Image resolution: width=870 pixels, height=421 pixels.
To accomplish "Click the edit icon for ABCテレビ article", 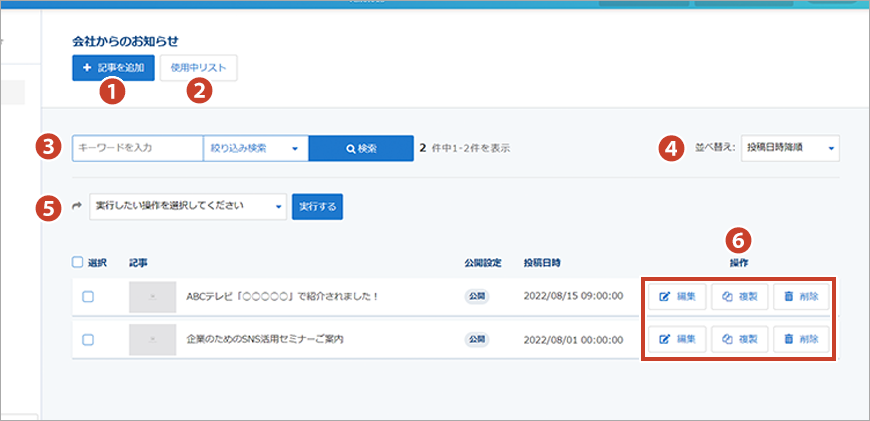I will tap(665, 297).
